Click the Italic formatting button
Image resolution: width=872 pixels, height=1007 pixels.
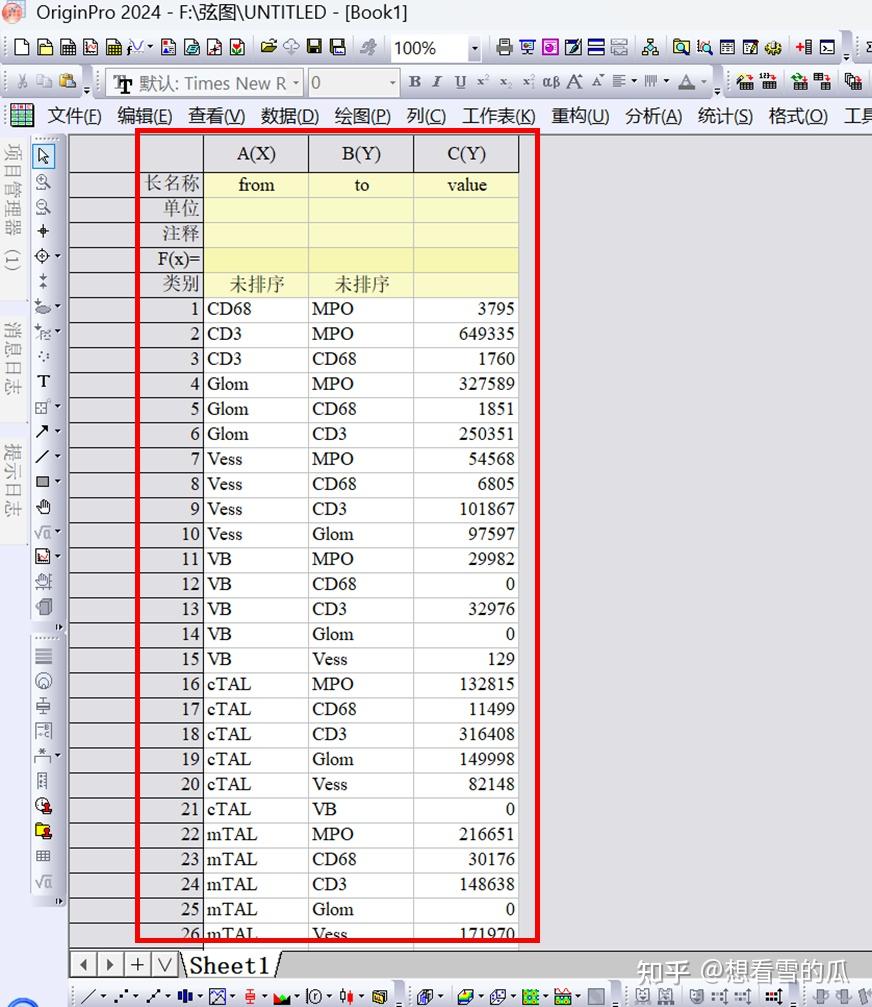[x=437, y=82]
